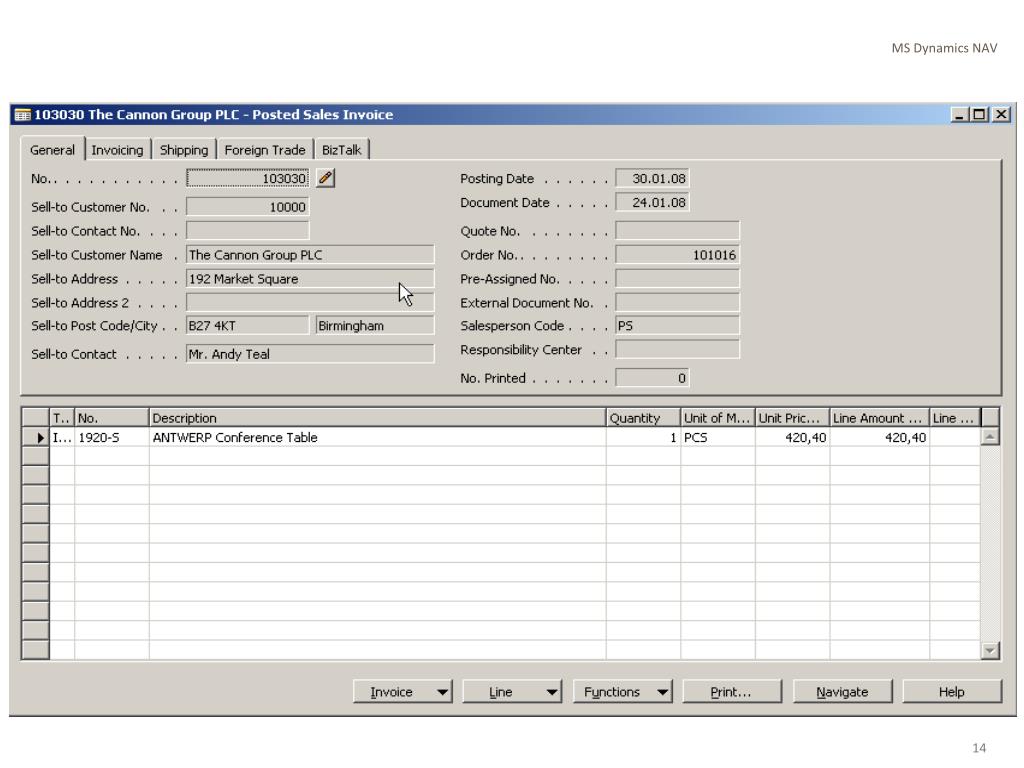Click the type cell of the 1920-S row
1024x768 pixels.
[62, 438]
